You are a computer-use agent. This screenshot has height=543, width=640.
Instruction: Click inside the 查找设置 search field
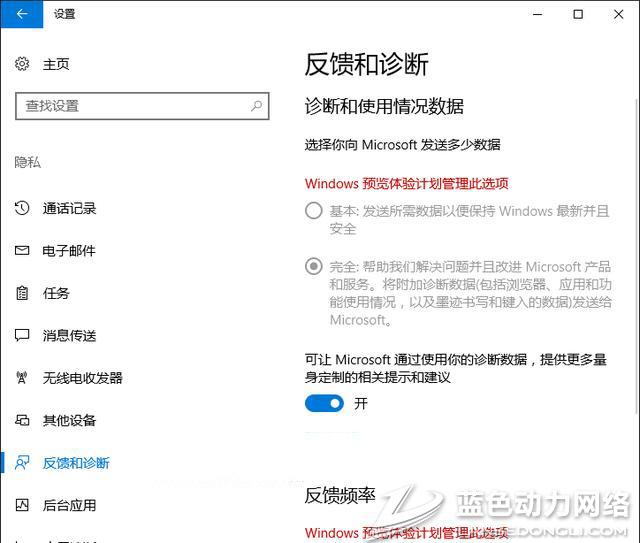click(x=130, y=105)
